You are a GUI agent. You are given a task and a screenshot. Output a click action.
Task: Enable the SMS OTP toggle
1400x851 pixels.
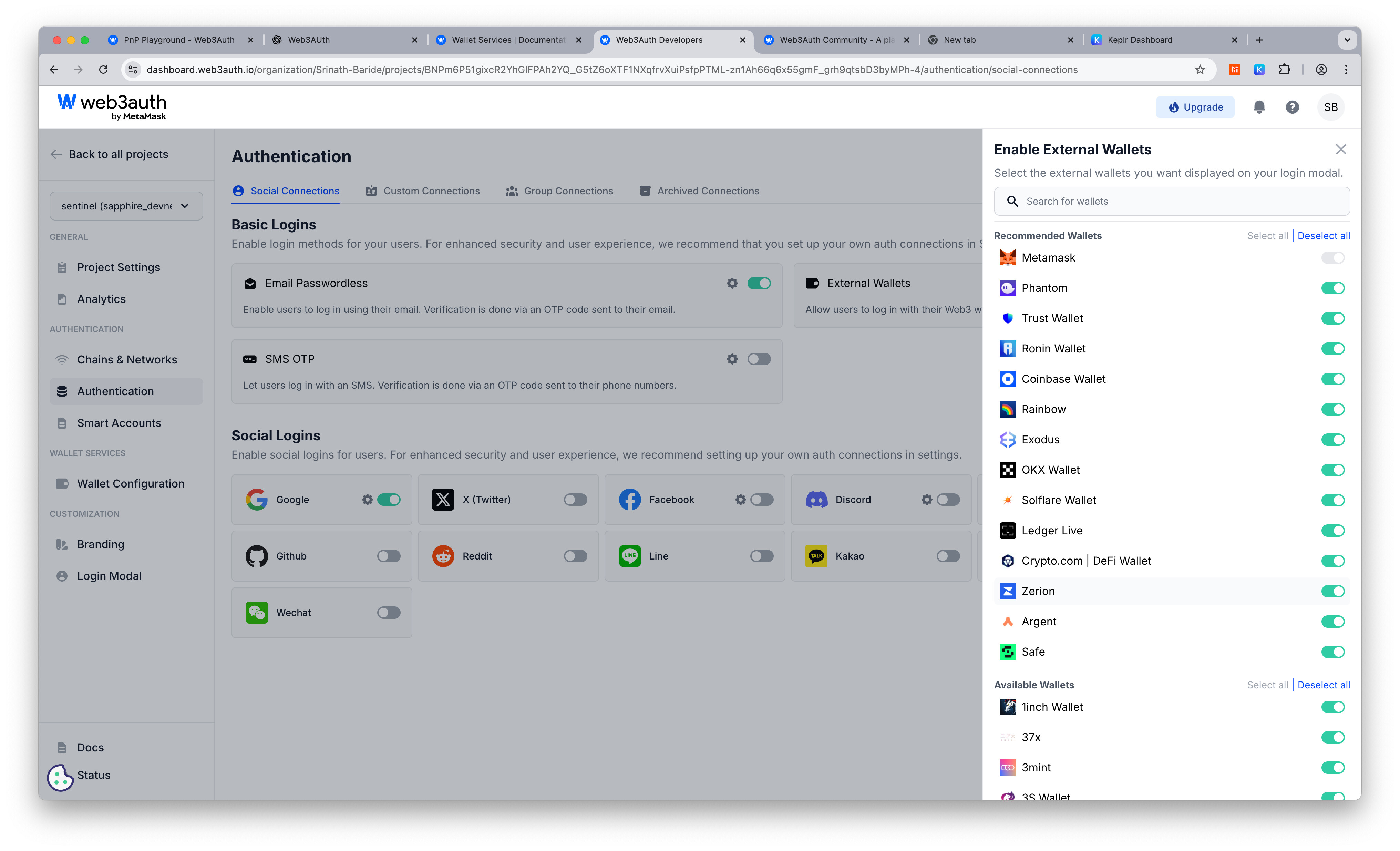point(759,359)
